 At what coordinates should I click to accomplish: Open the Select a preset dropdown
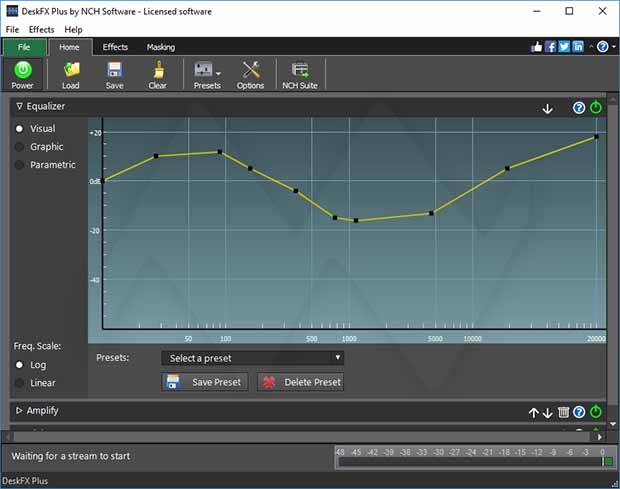pyautogui.click(x=252, y=358)
